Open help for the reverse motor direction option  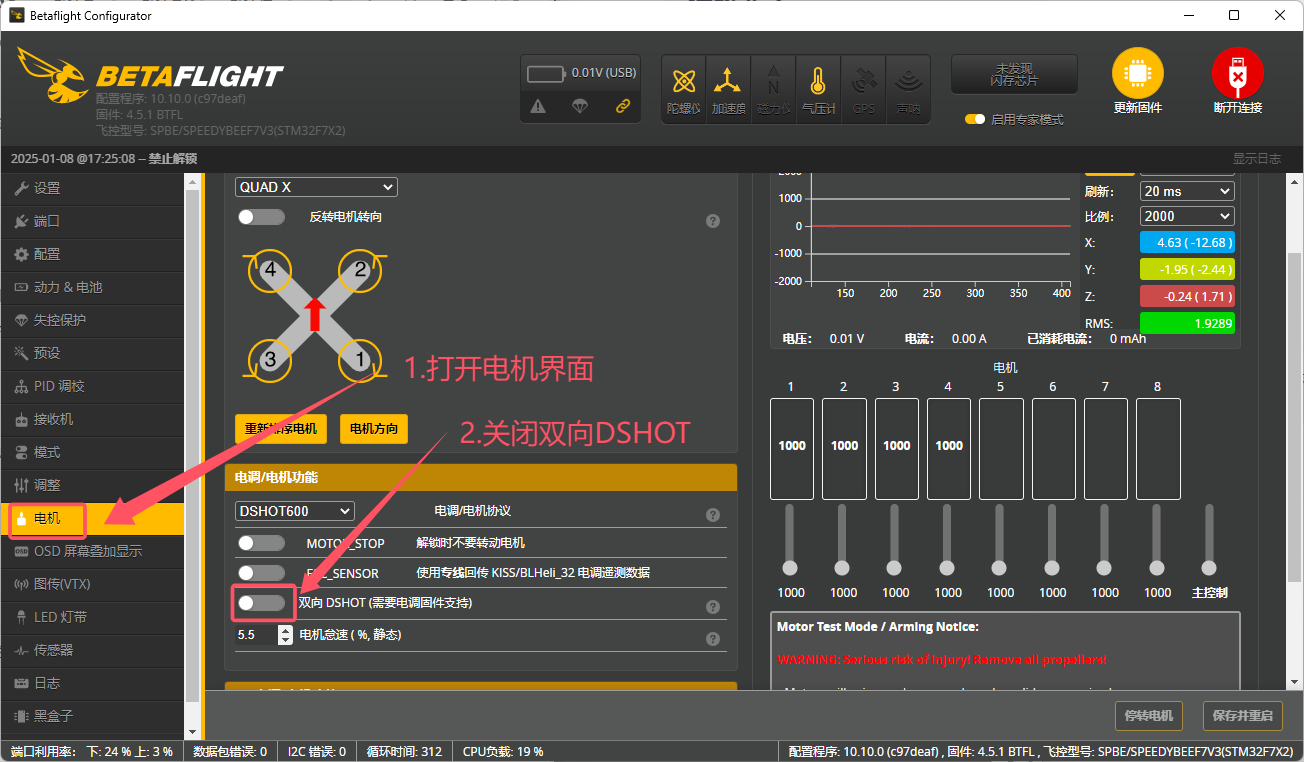coord(713,221)
